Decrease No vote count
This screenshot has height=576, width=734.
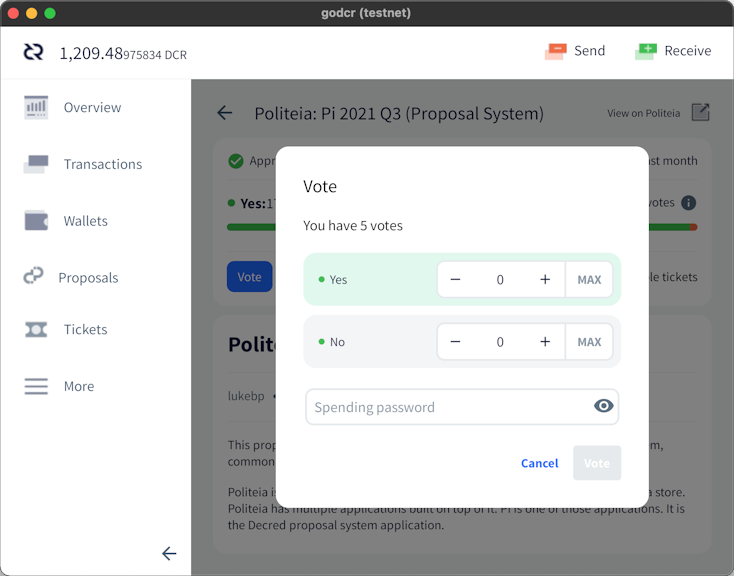455,342
